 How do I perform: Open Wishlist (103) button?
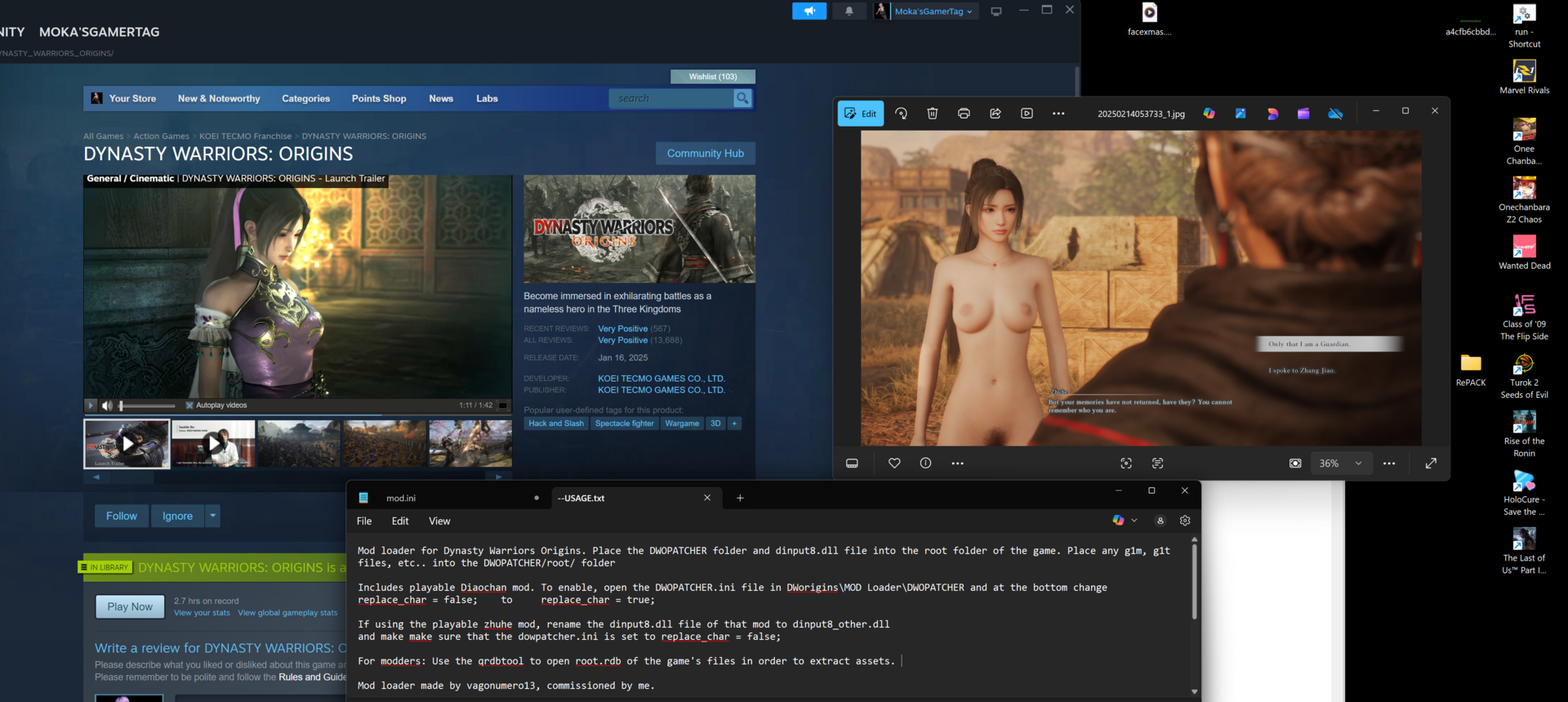click(713, 76)
